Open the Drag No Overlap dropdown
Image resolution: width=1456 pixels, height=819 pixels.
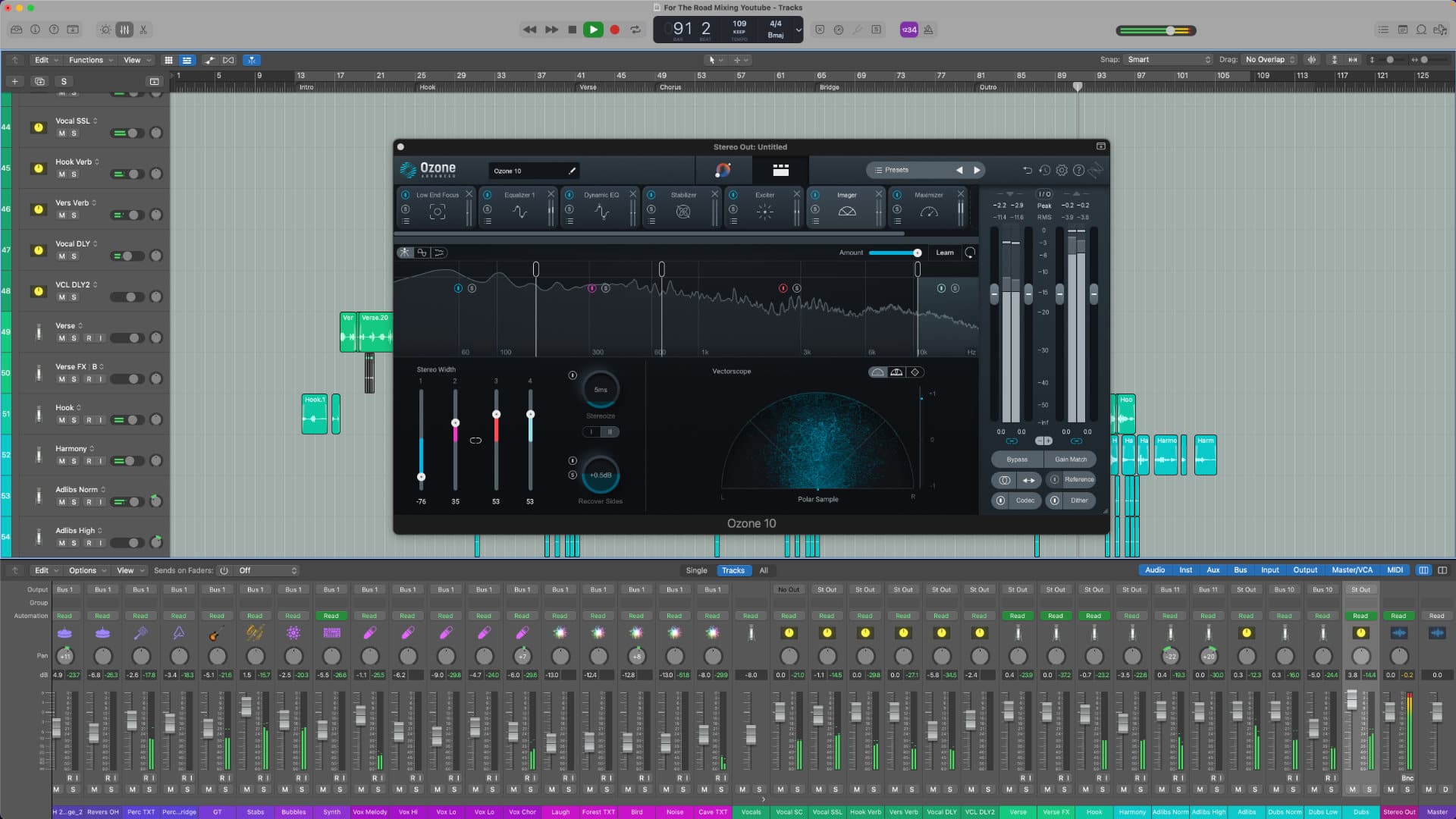1269,59
